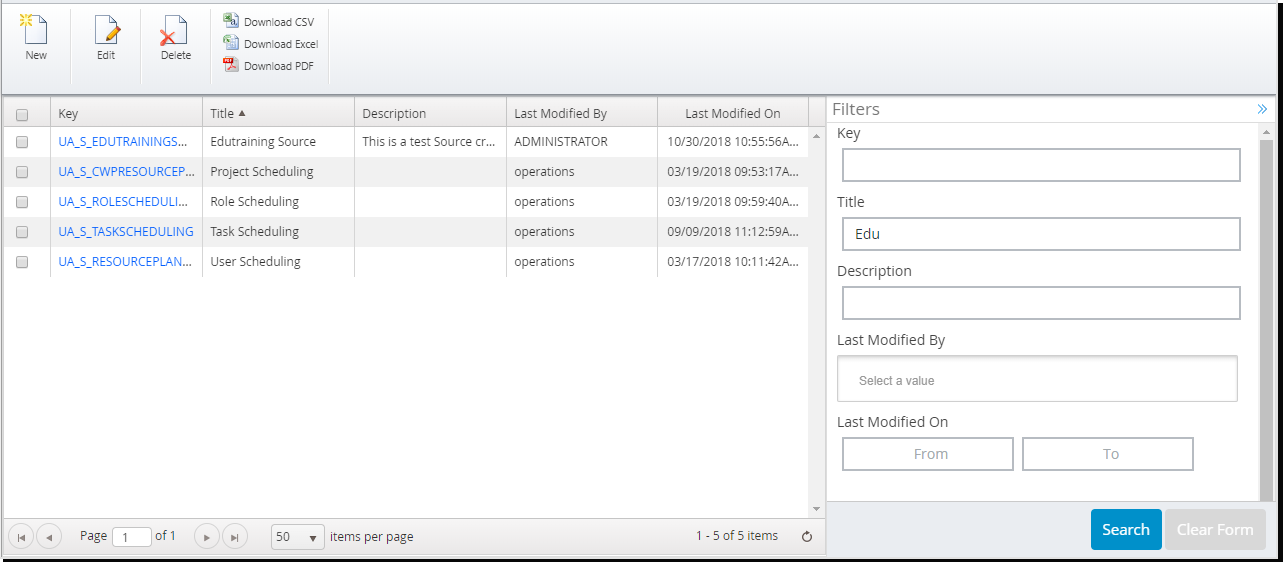1283x562 pixels.
Task: Tick the Task Scheduling row checkbox
Action: point(22,232)
